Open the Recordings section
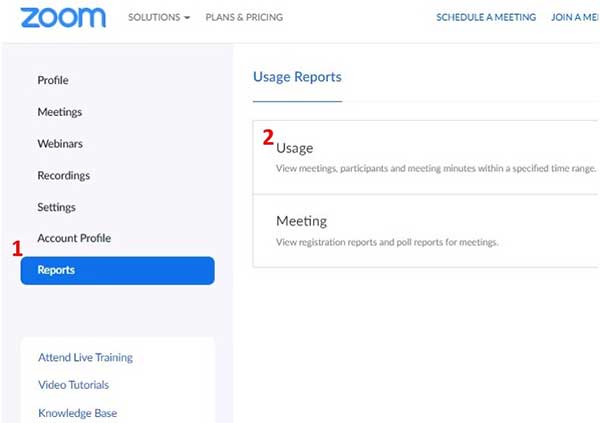 pos(63,176)
